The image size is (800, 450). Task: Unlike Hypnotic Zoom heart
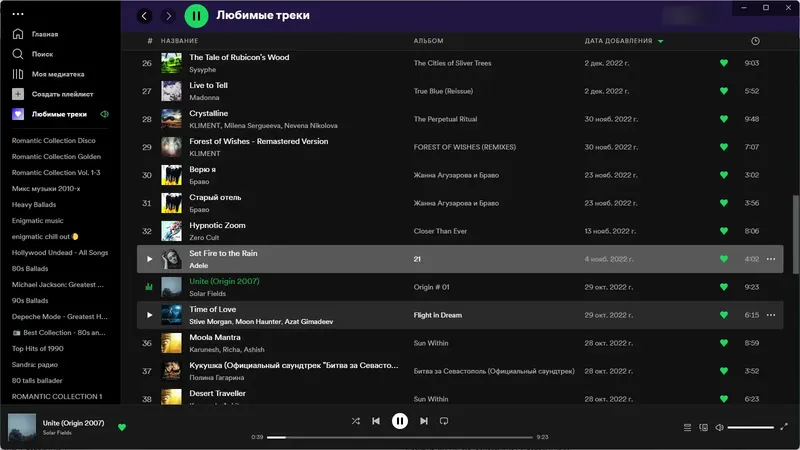click(x=723, y=231)
